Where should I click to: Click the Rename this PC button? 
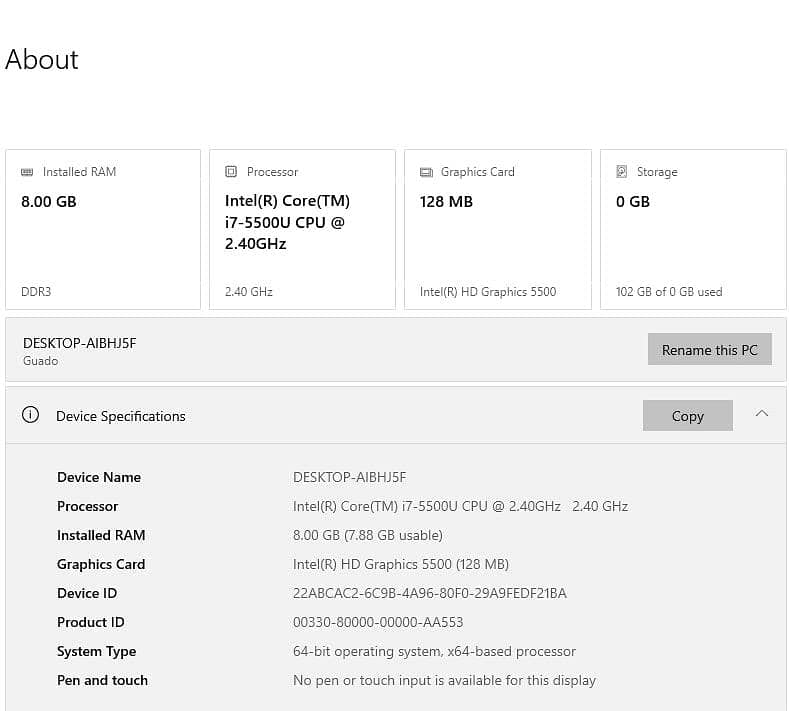(x=709, y=349)
